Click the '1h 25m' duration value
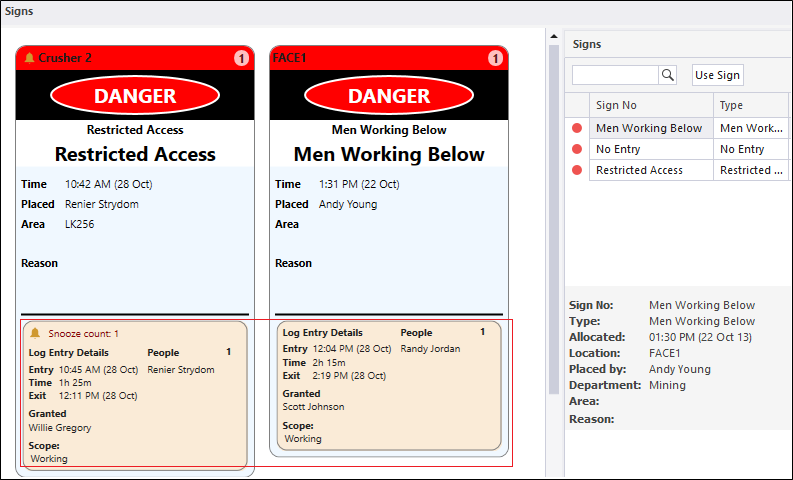This screenshot has height=480, width=793. [x=75, y=383]
